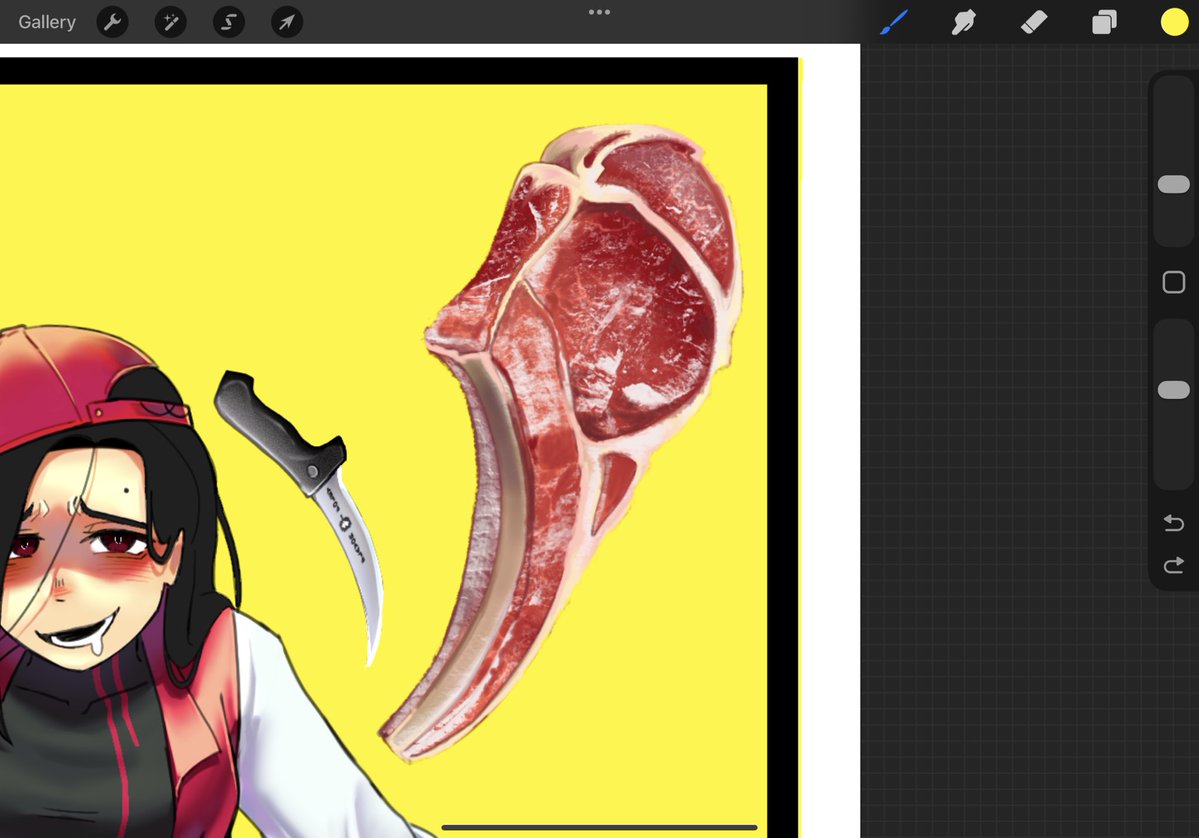Open the Layers panel
Screen dimensions: 1199x838
point(1104,22)
